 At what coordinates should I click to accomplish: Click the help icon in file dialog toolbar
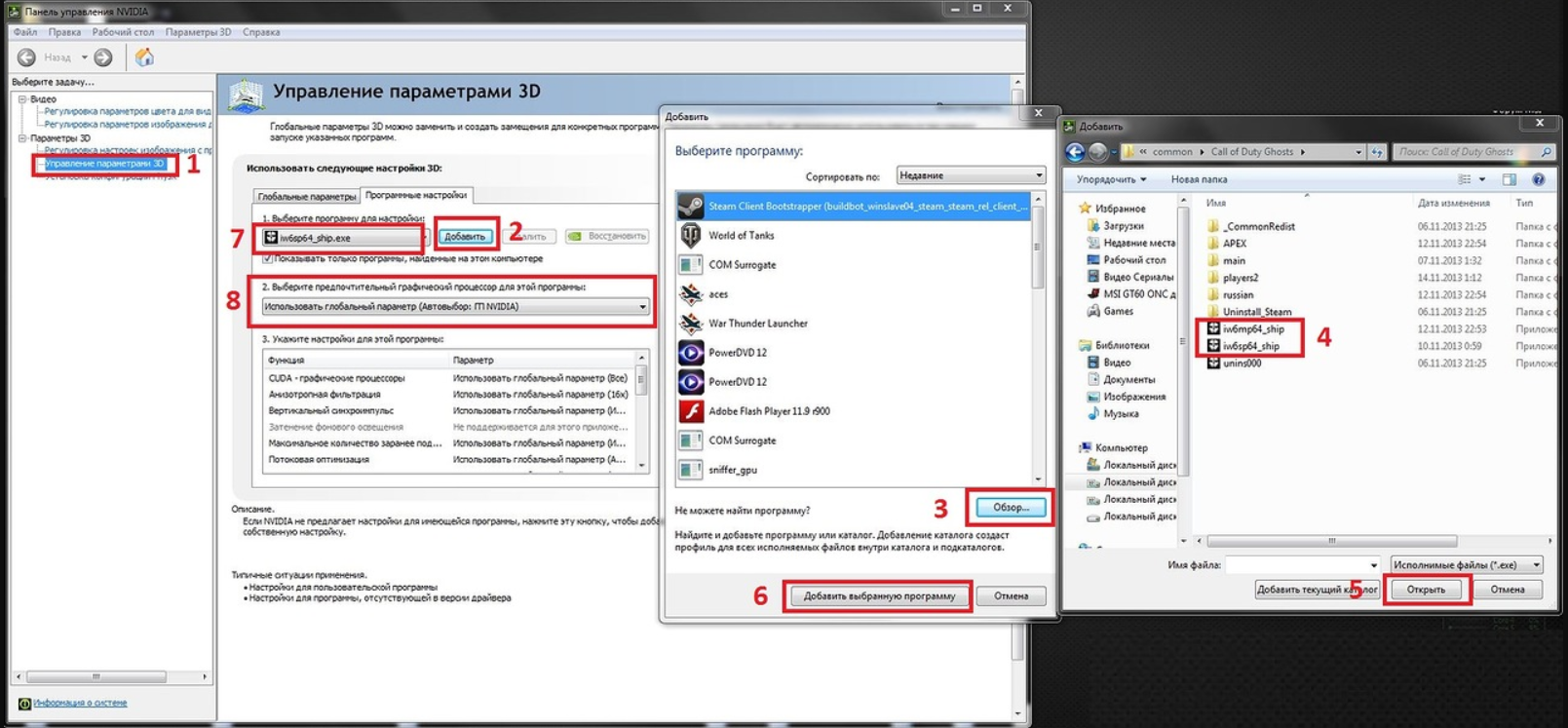coord(1539,179)
